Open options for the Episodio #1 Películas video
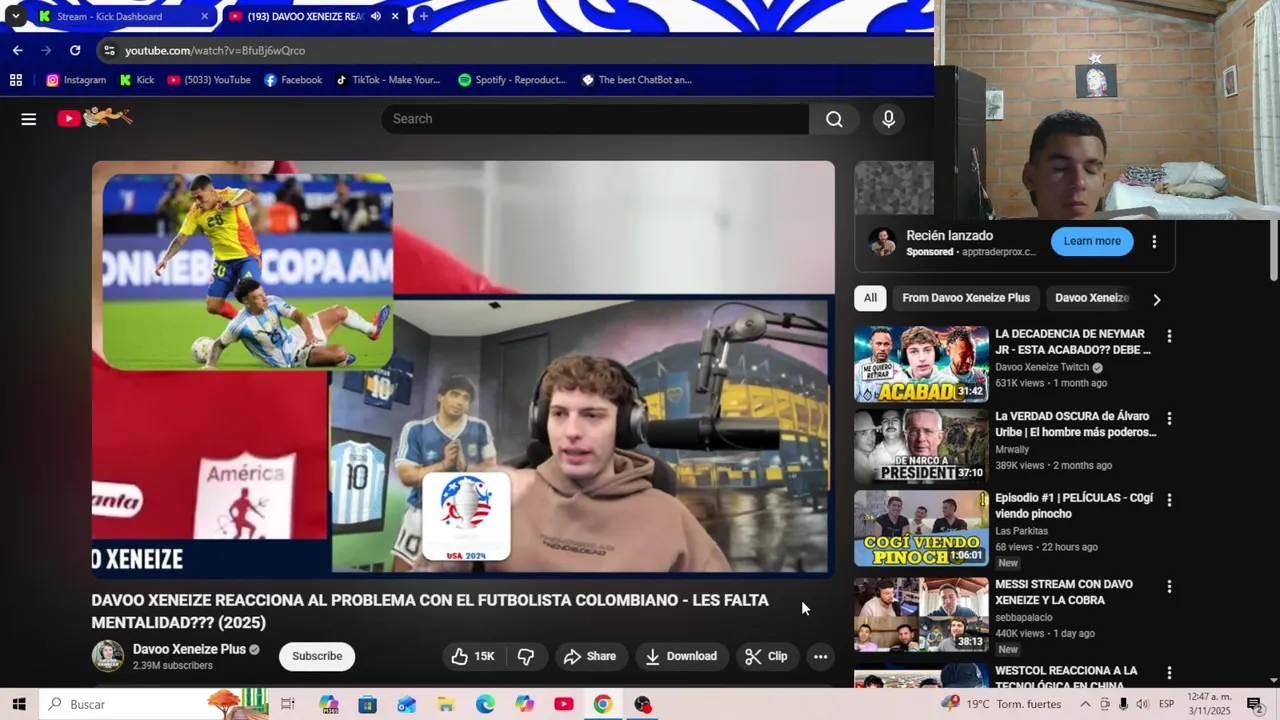 pyautogui.click(x=1169, y=500)
